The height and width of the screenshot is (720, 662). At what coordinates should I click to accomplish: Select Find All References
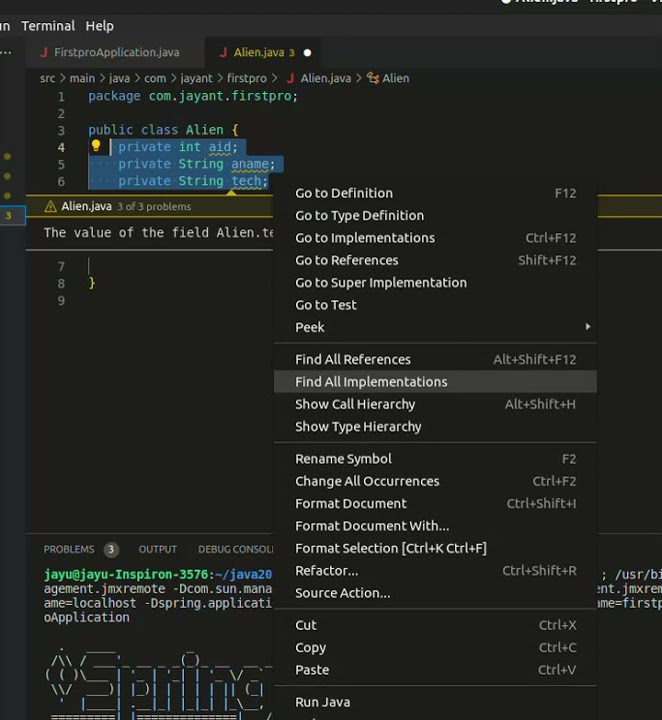pos(435,360)
